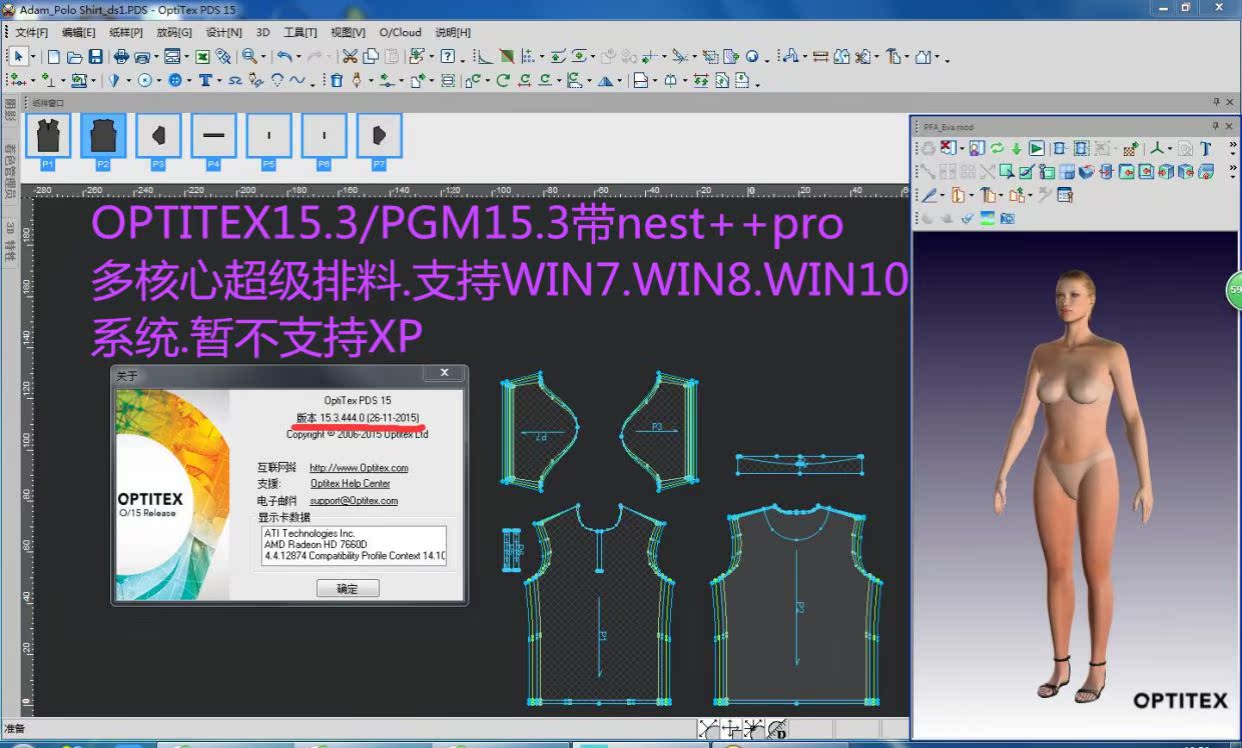Click 确定 in the About dialog

[347, 588]
